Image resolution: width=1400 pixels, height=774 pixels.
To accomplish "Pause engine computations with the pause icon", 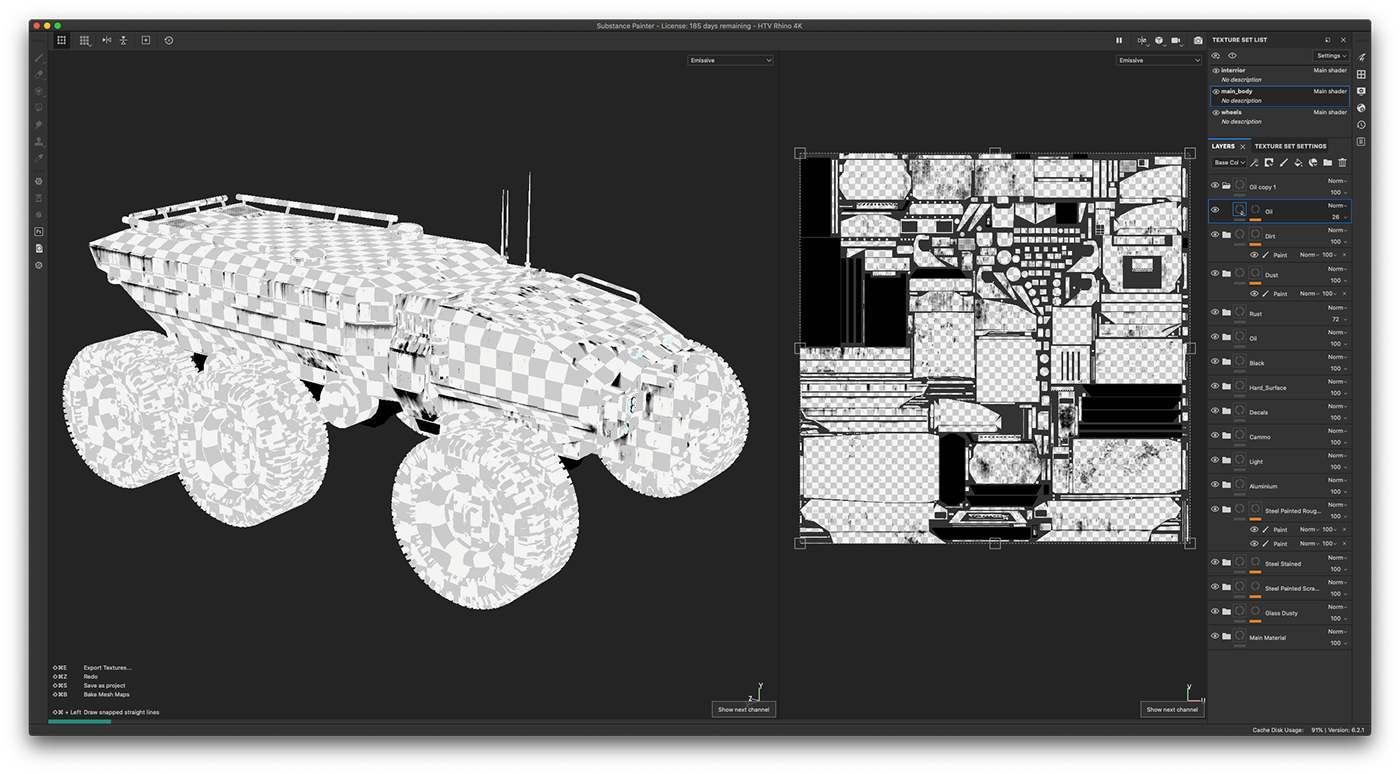I will coord(1119,41).
